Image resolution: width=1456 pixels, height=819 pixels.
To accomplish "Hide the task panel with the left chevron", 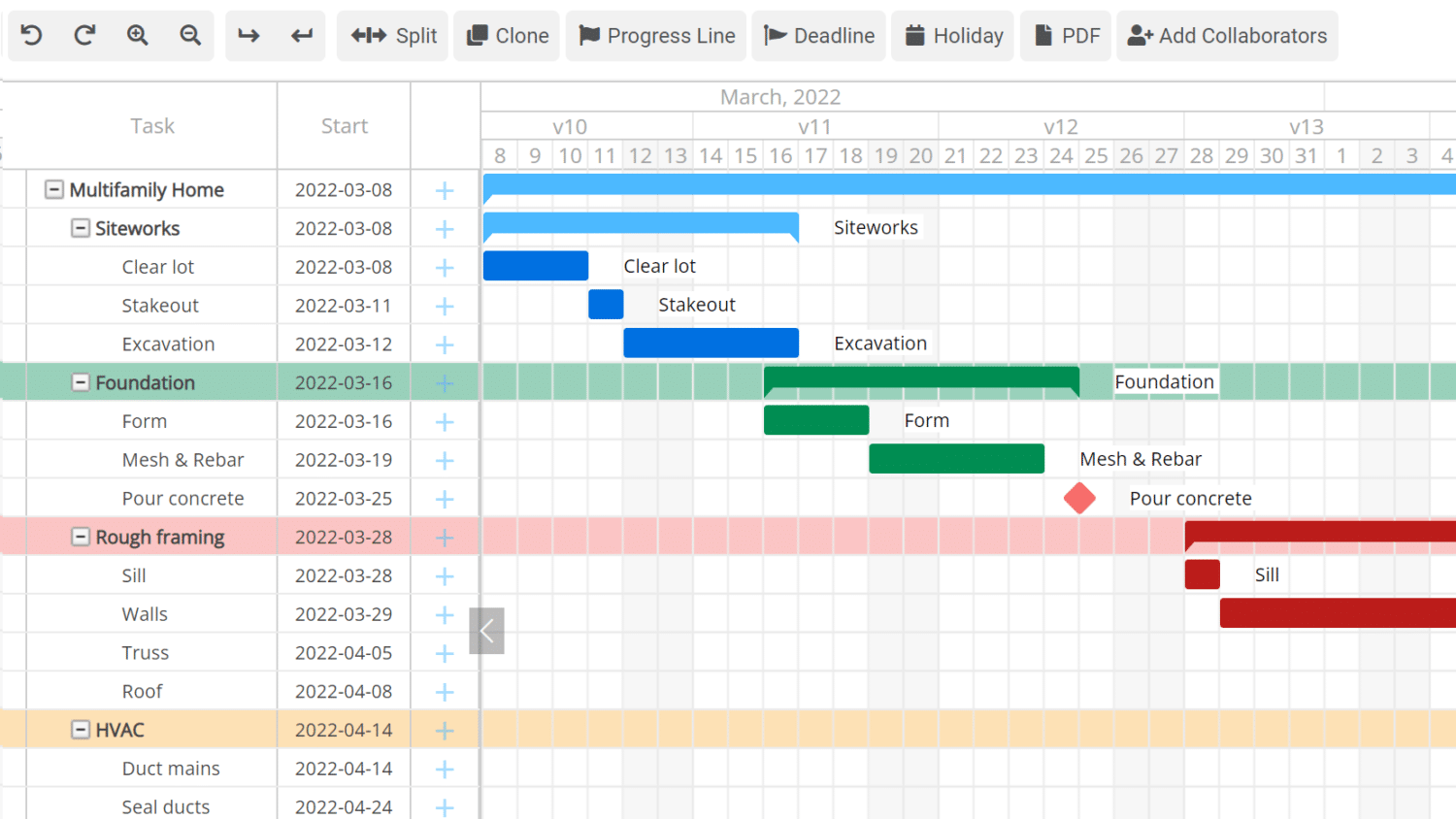I will pyautogui.click(x=486, y=631).
